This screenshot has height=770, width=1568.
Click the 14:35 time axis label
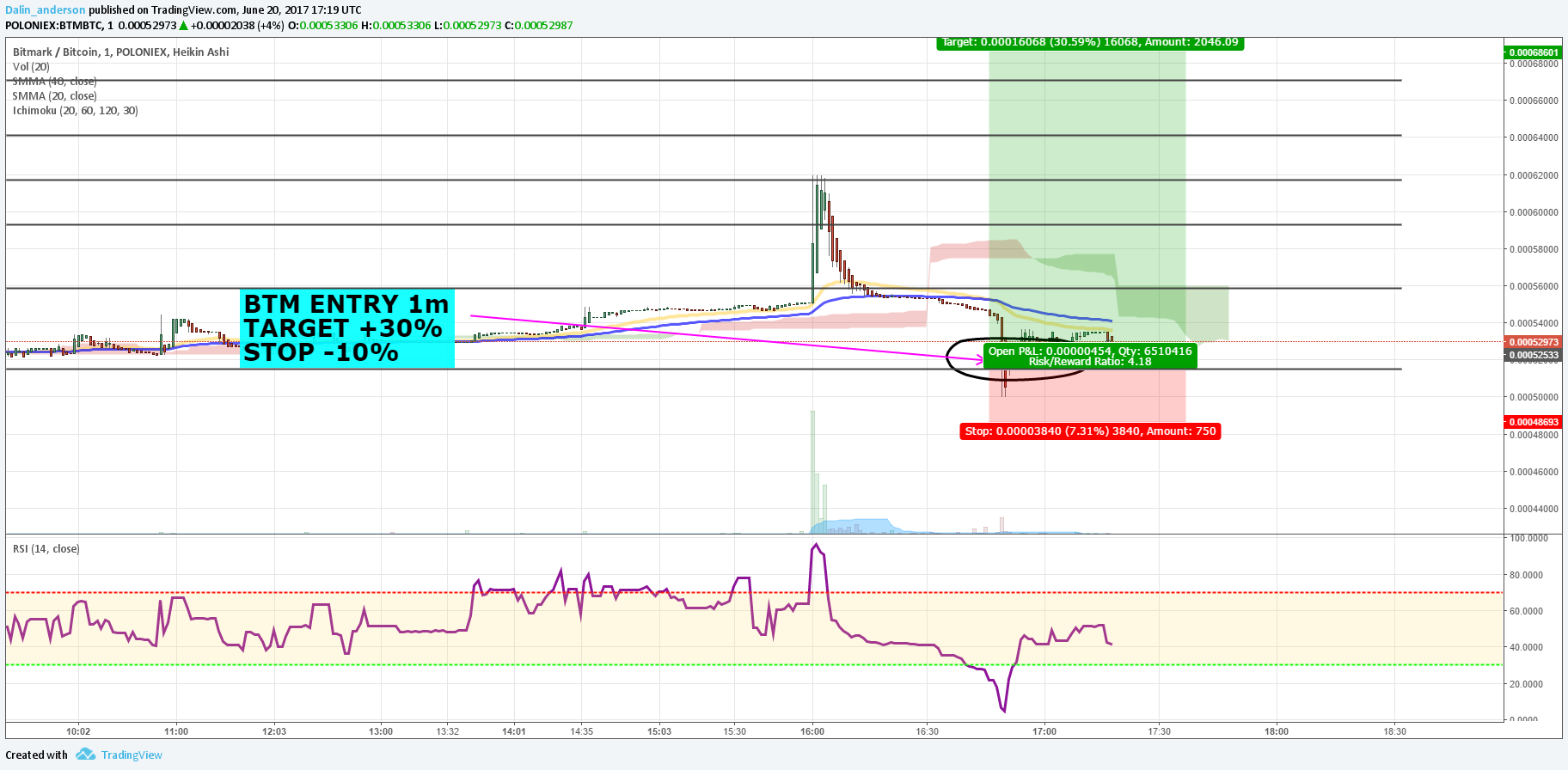[x=582, y=731]
